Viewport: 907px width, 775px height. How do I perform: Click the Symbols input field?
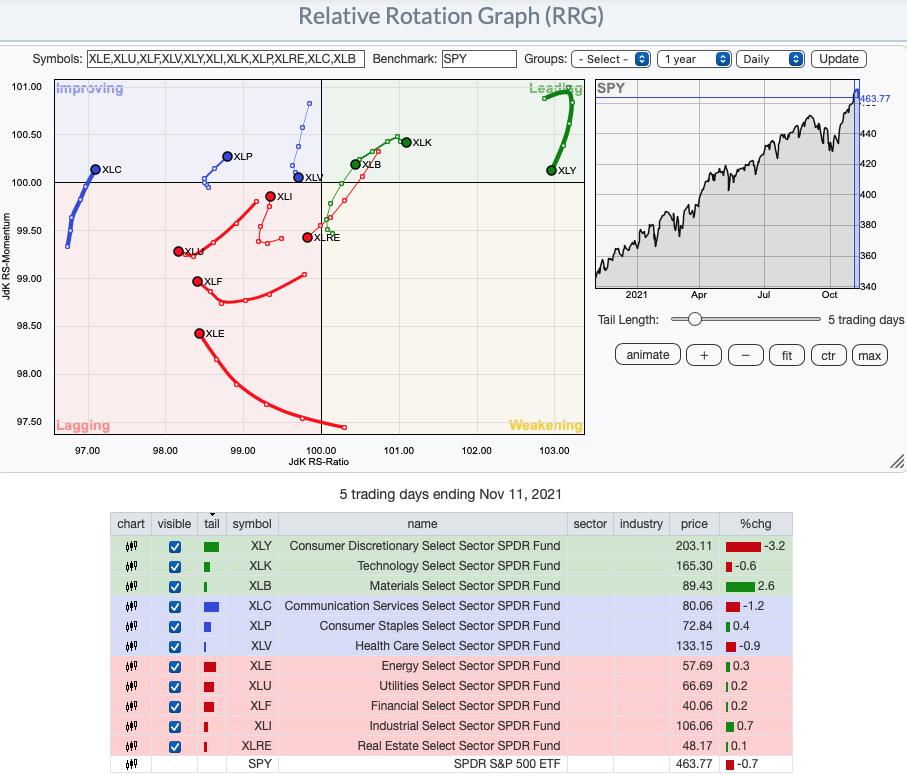click(x=226, y=59)
